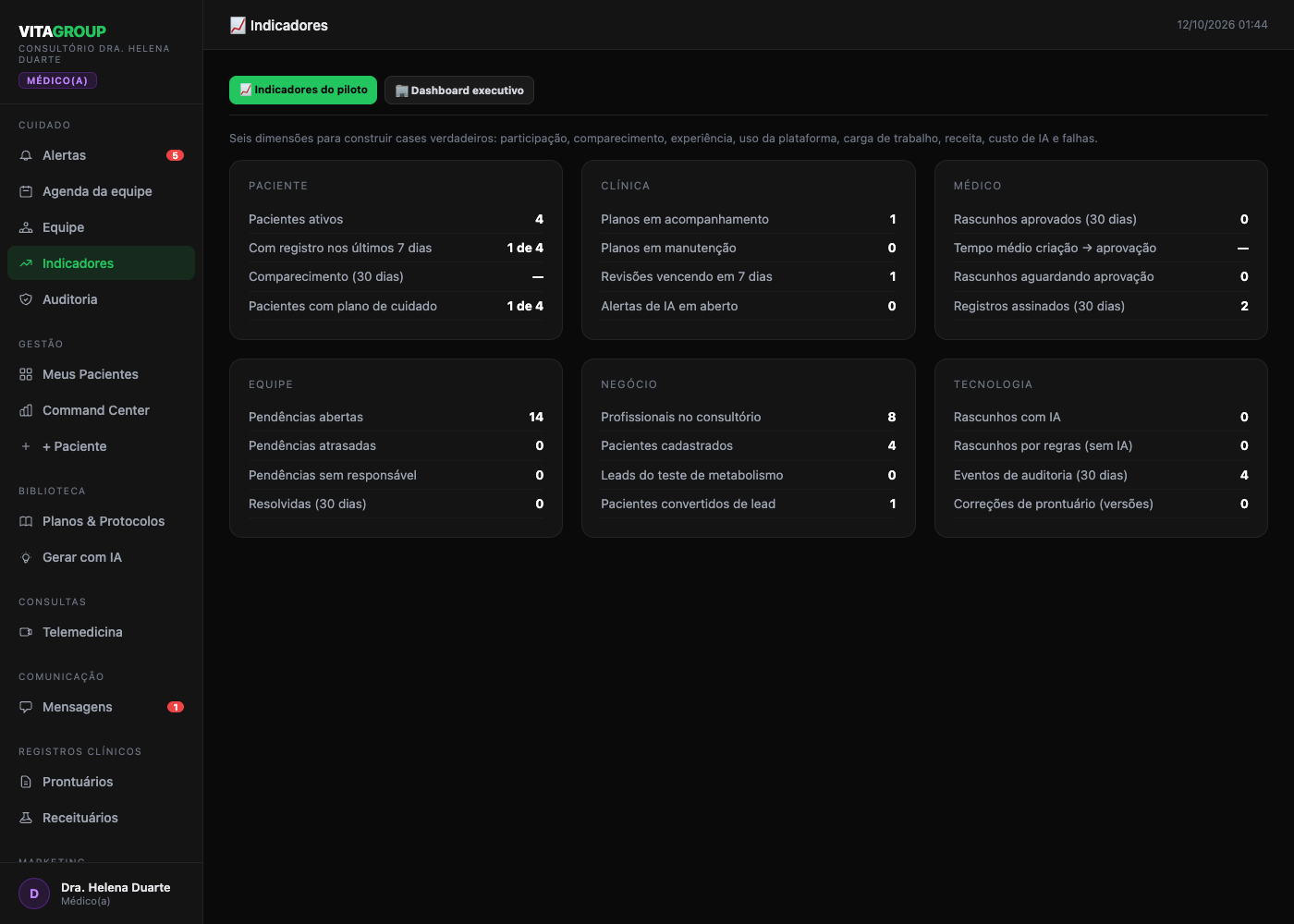Screen dimensions: 1294x924
Task: Click the video camera icon for Telemedicina
Action: 26,632
